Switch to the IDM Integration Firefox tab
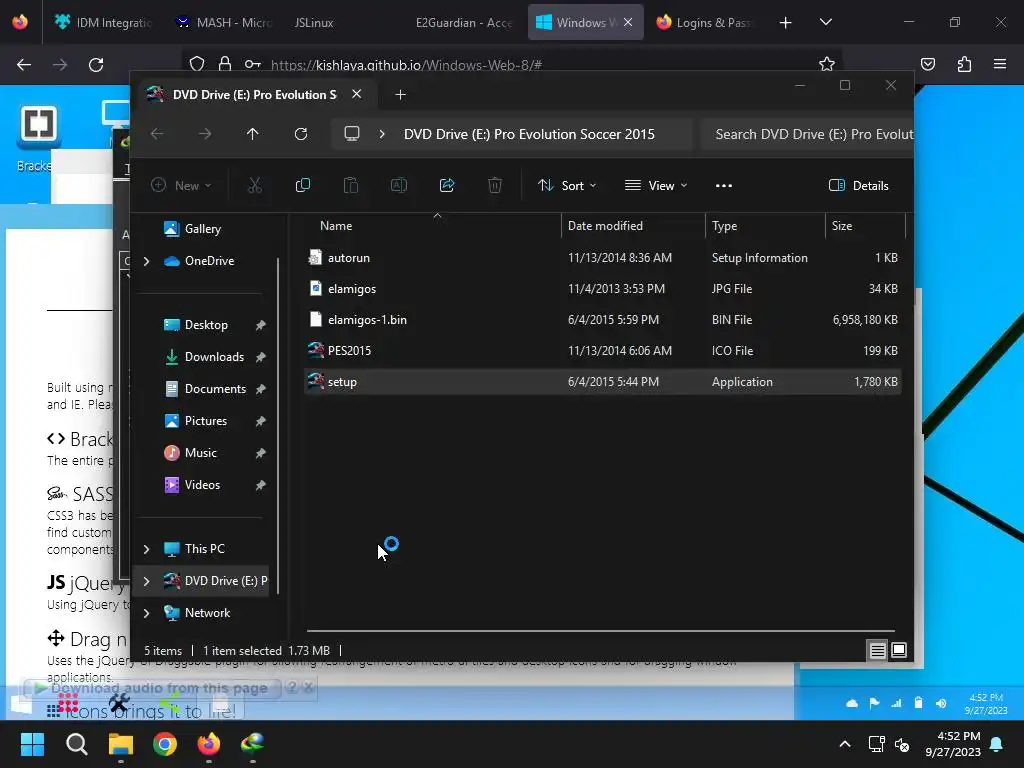Screen dimensions: 1024x768 (104, 22)
